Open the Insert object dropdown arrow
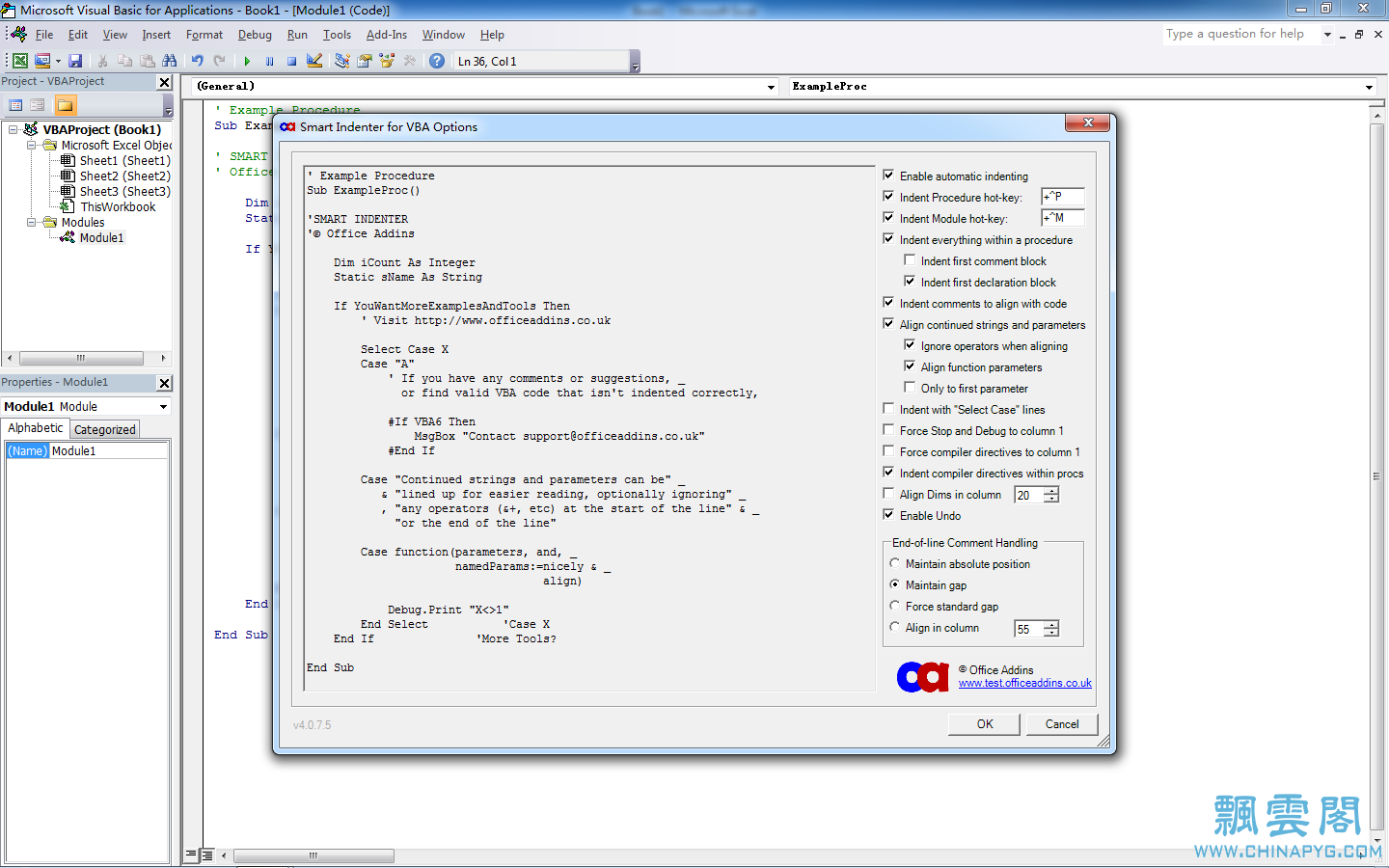The height and width of the screenshot is (868, 1389). click(x=58, y=61)
